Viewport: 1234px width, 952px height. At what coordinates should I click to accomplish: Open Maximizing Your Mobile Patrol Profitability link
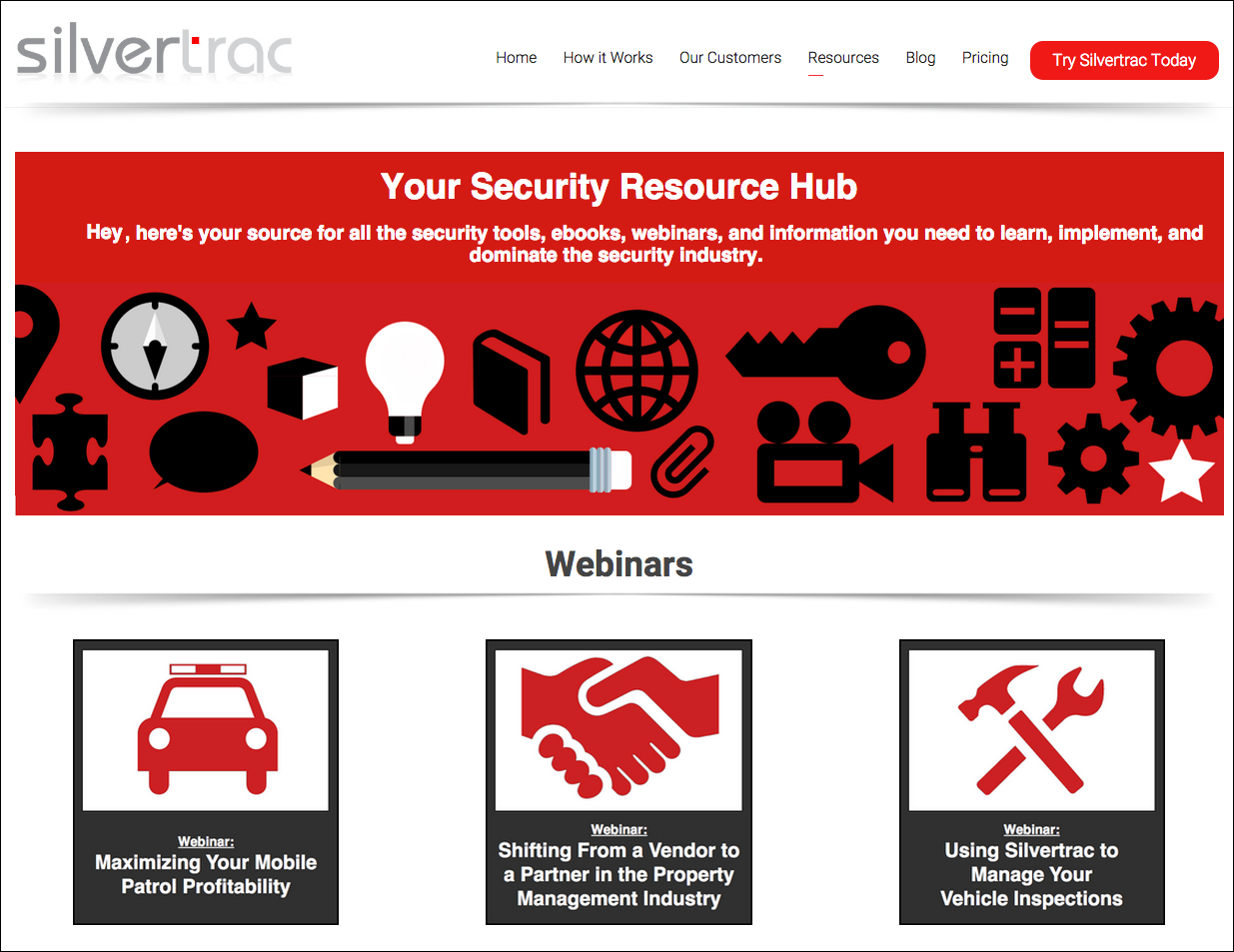coord(206,874)
